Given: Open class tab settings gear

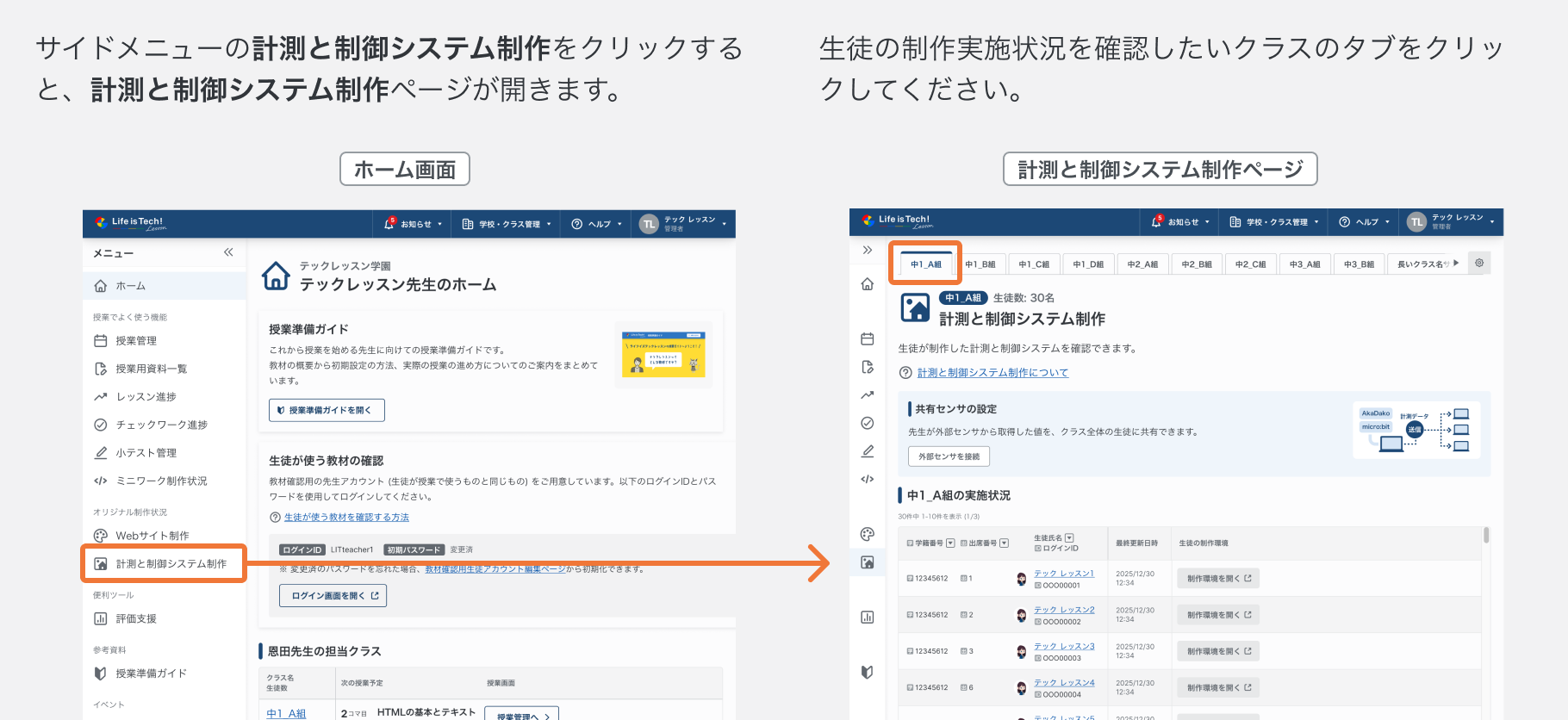Looking at the screenshot, I should 1479,264.
